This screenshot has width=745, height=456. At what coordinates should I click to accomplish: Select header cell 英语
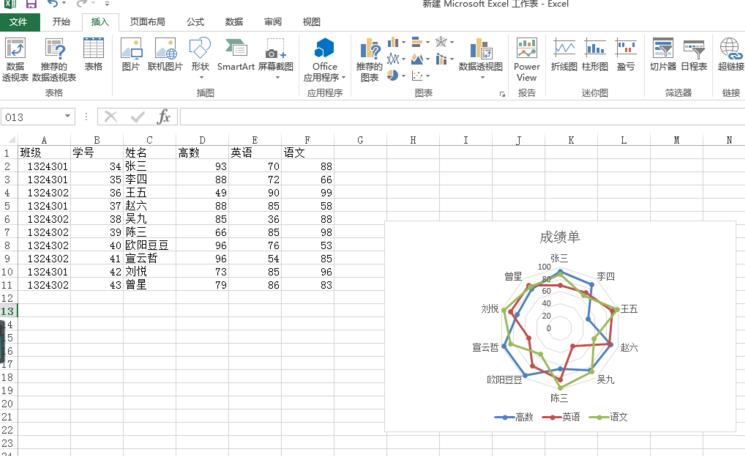(255, 153)
